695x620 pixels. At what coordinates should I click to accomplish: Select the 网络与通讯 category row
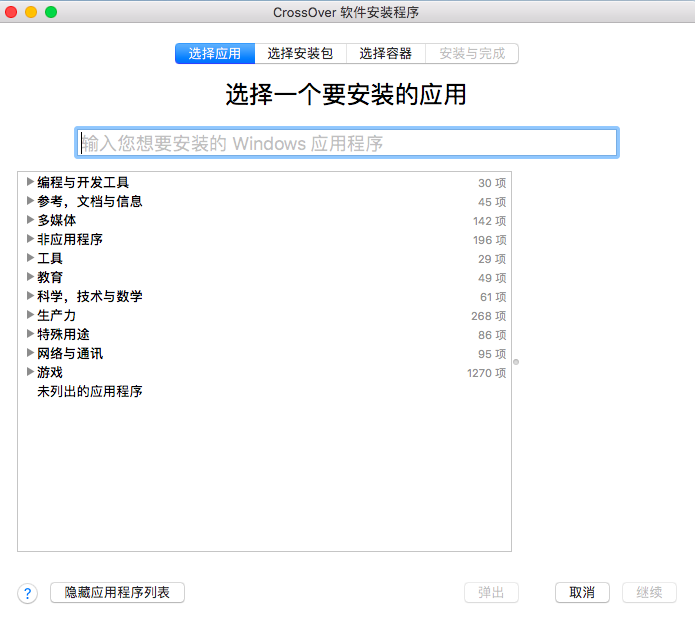click(x=70, y=353)
